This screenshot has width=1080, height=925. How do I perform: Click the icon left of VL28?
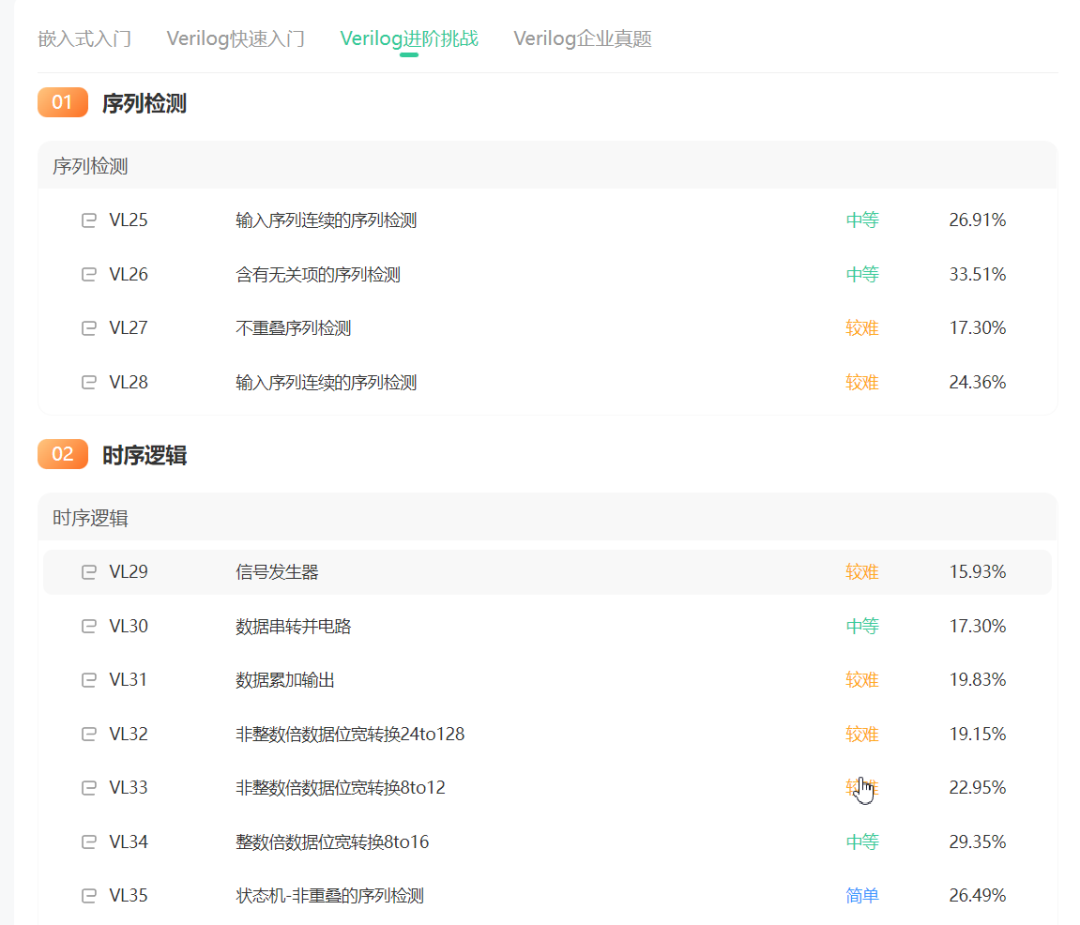(x=89, y=382)
